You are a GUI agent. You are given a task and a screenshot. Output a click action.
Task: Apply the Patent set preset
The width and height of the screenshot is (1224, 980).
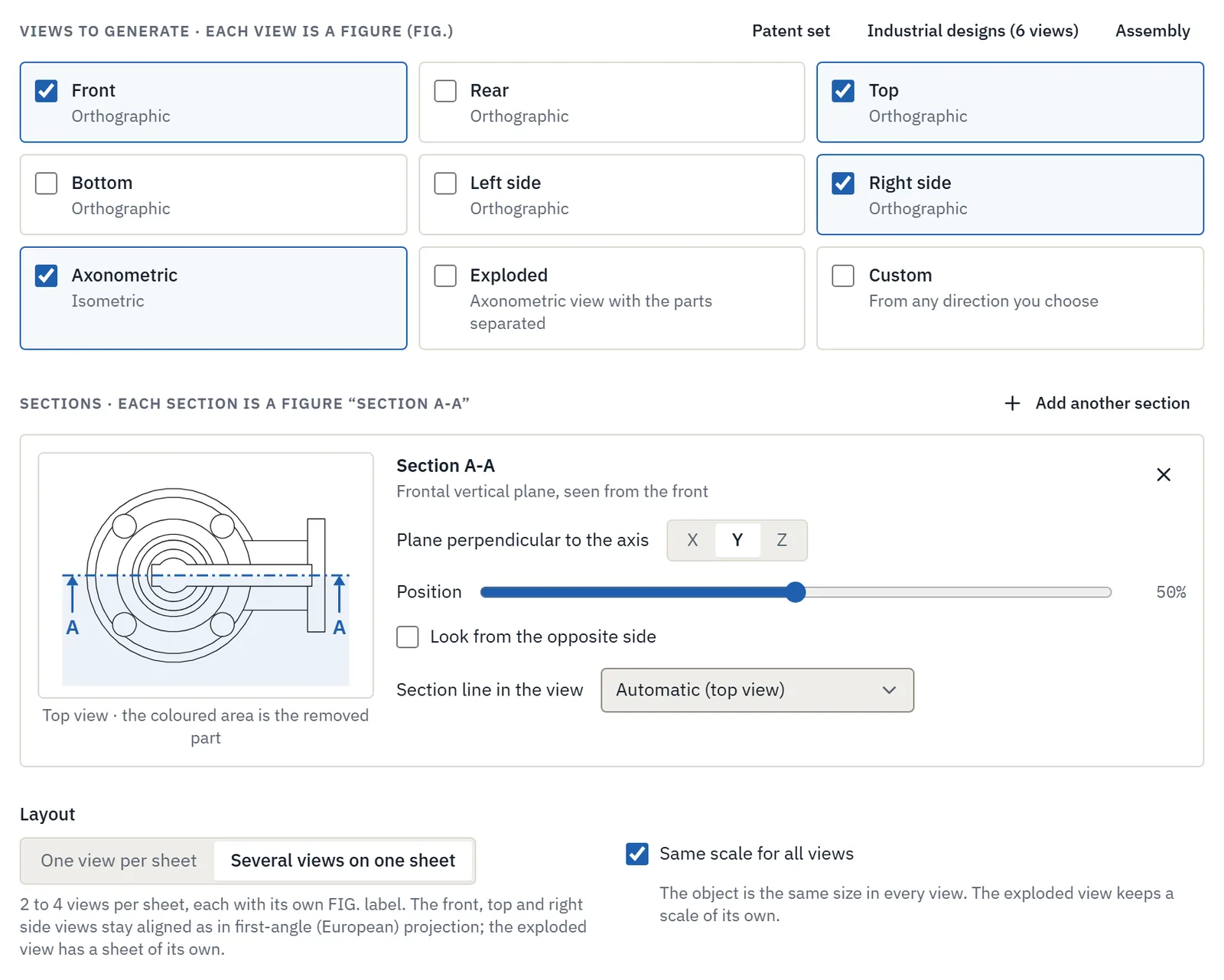pyautogui.click(x=791, y=31)
